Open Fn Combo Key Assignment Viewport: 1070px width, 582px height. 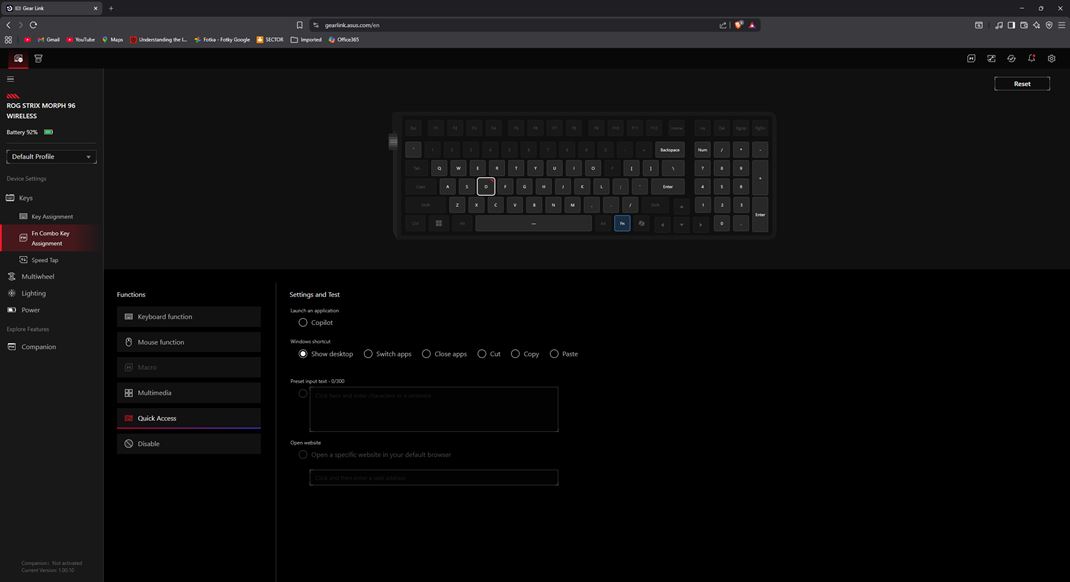point(51,238)
